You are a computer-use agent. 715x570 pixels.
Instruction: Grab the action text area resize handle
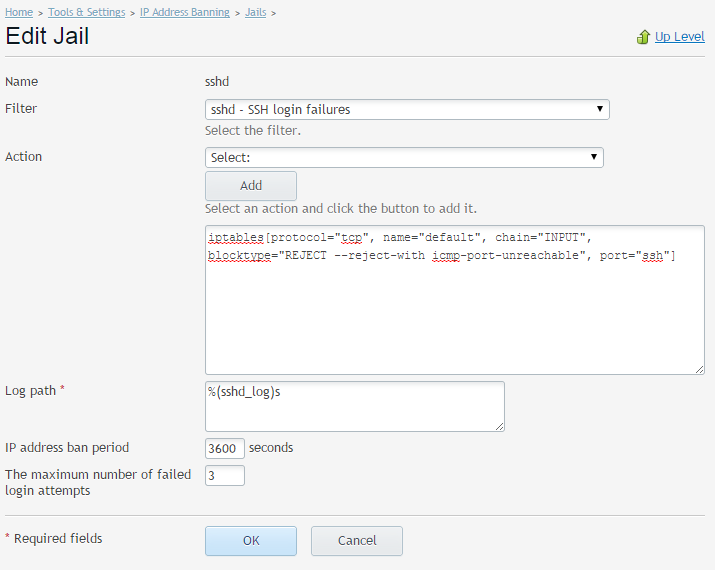[699, 369]
